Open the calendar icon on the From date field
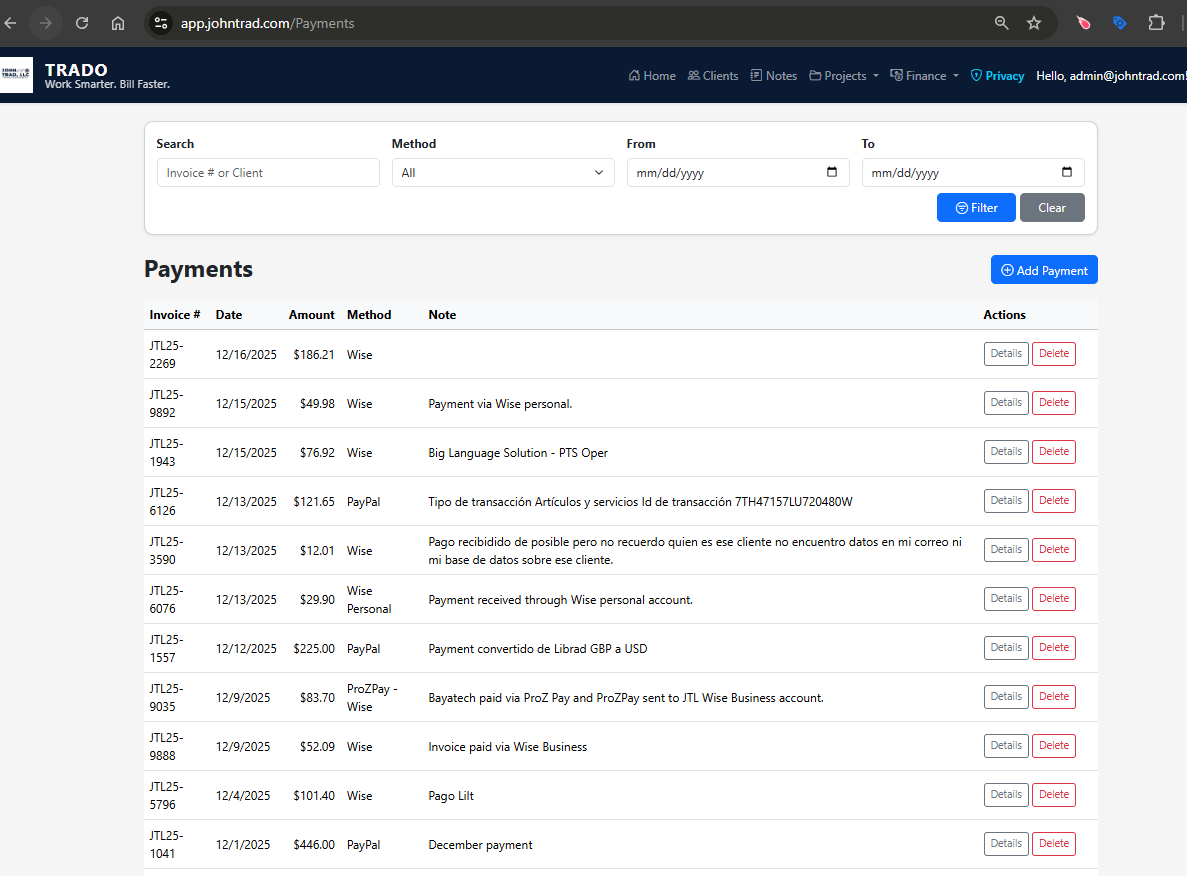The image size is (1187, 876). coord(832,172)
